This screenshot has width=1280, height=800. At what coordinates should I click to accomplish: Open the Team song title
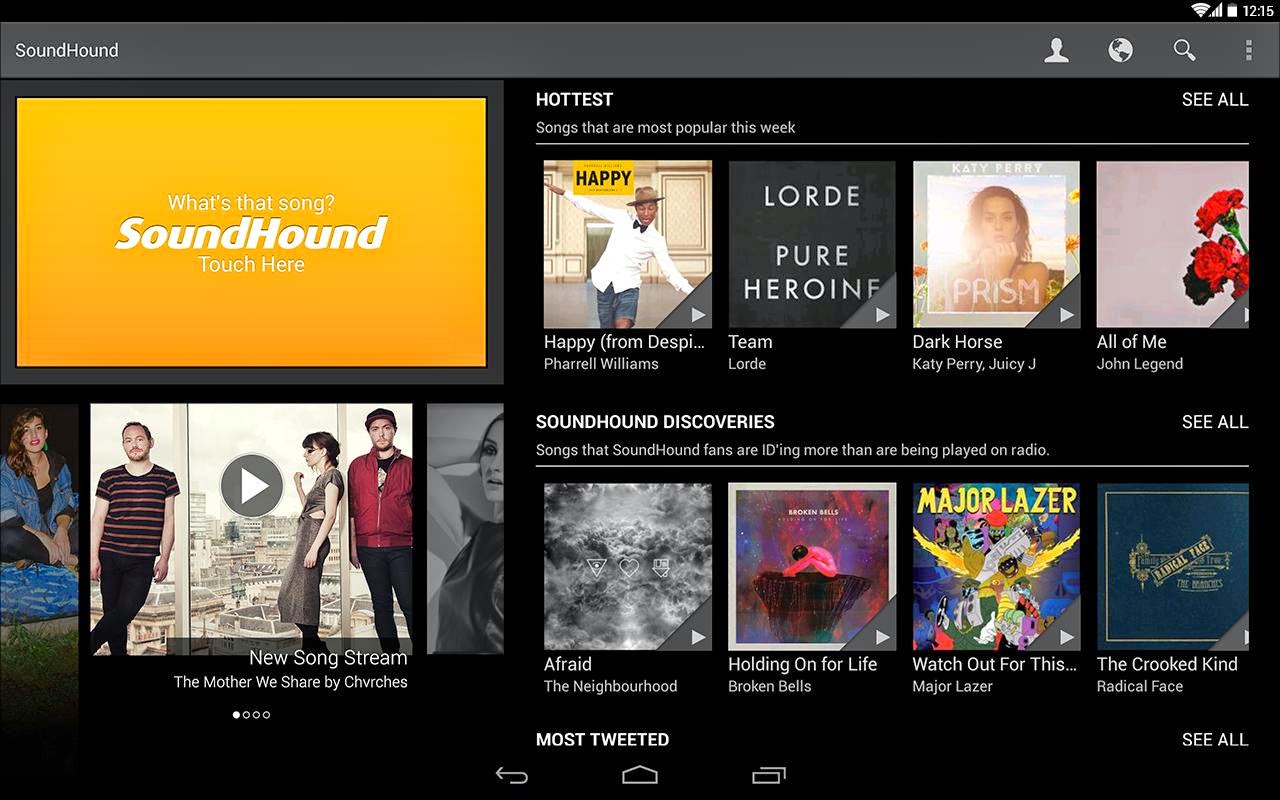[750, 341]
